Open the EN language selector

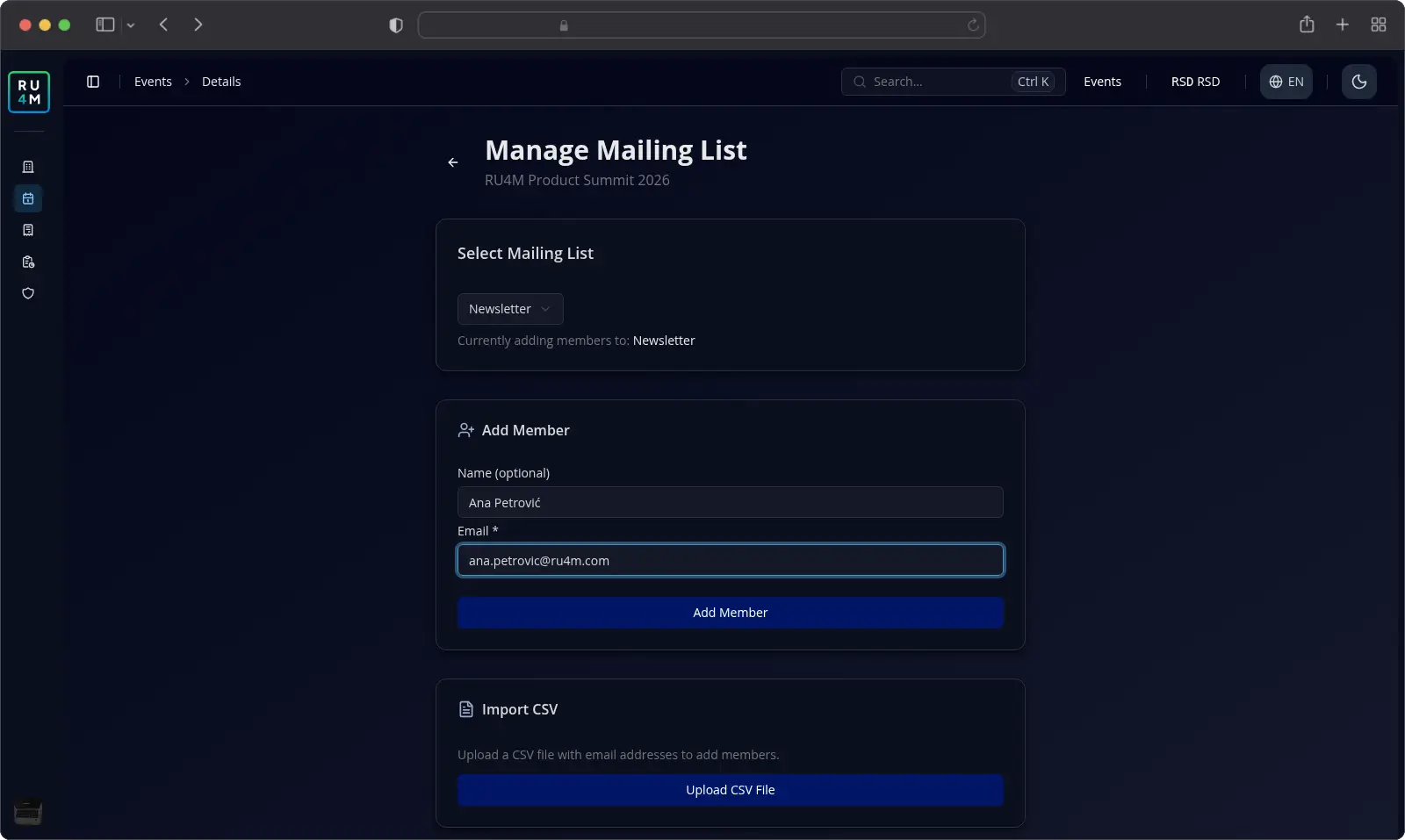click(1286, 82)
